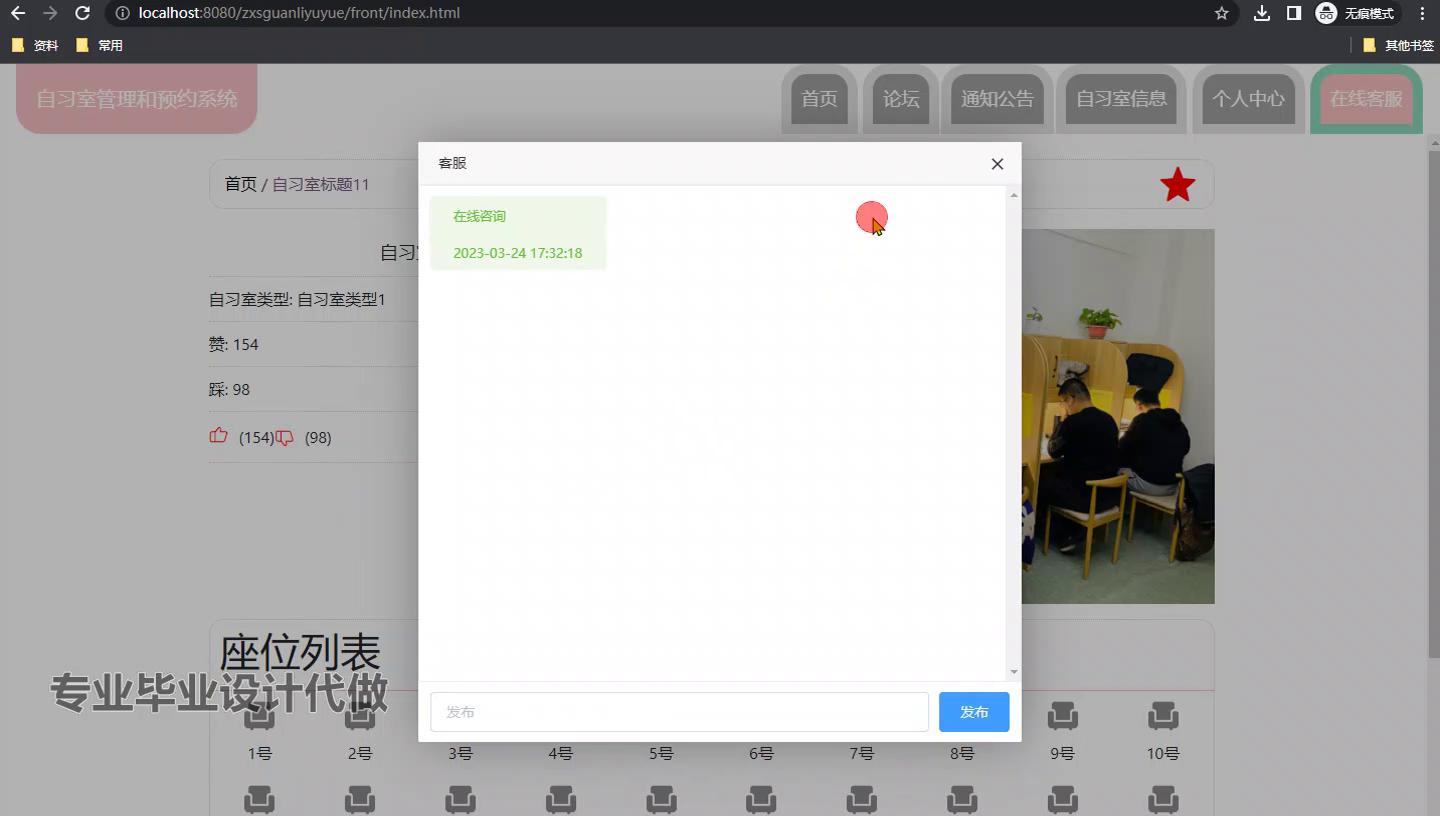Click the blue 发布 send button
This screenshot has width=1440, height=816.
pyautogui.click(x=974, y=712)
